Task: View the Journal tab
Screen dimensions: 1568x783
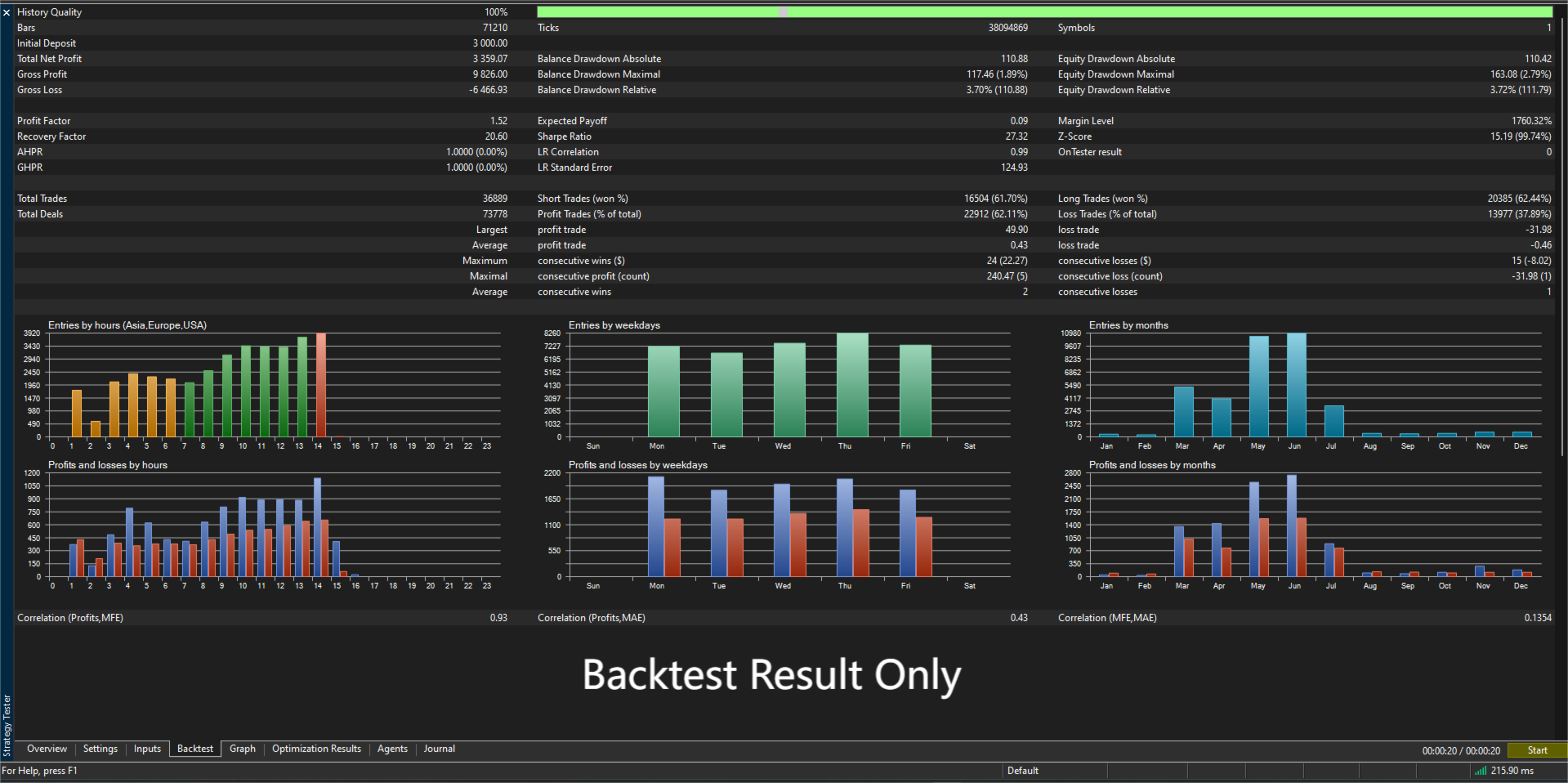Action: pyautogui.click(x=440, y=749)
